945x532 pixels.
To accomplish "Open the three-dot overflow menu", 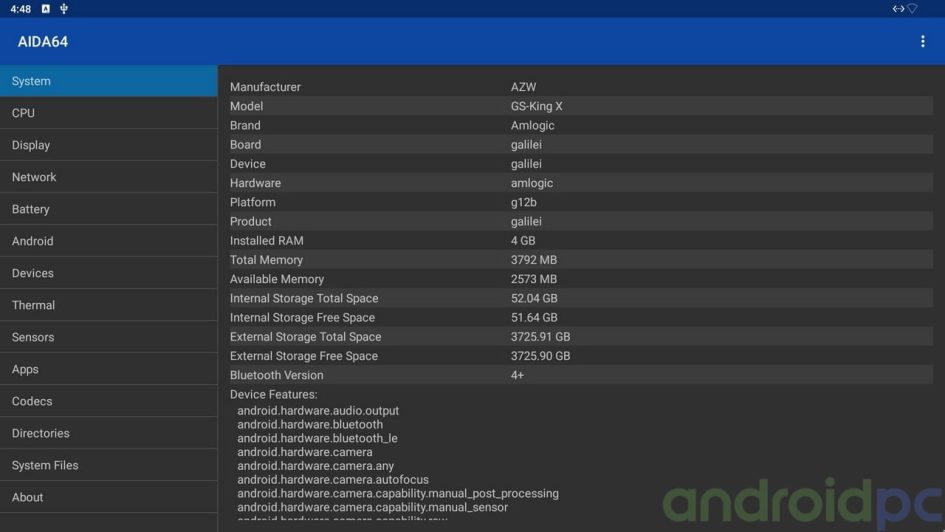I will 922,41.
